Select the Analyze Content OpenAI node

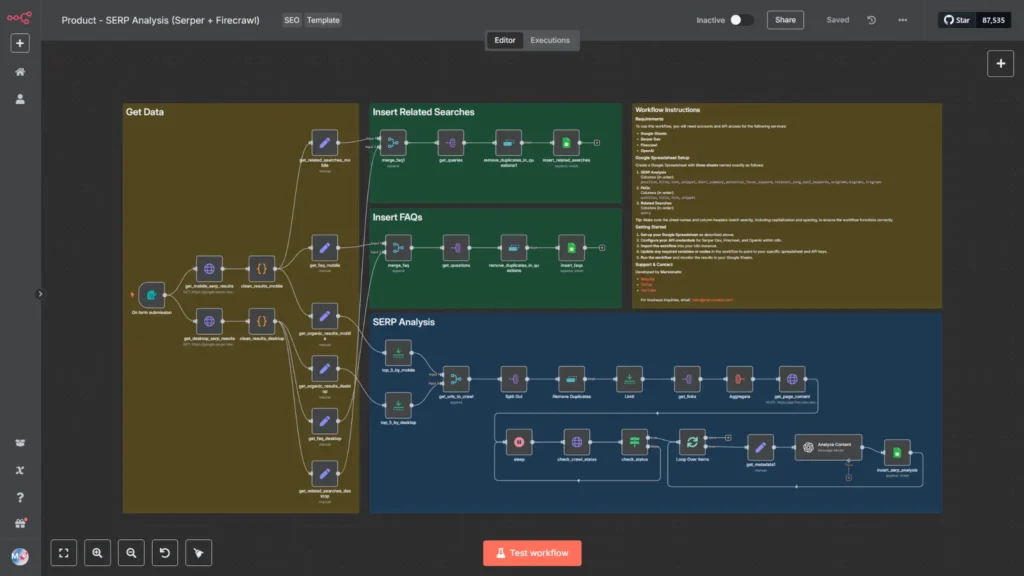click(828, 447)
